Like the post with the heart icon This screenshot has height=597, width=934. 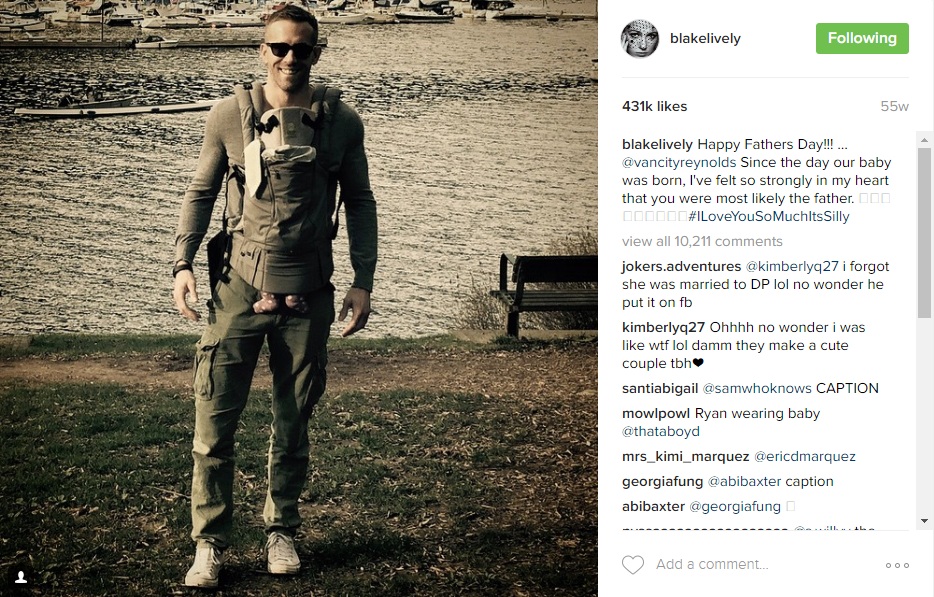point(633,564)
